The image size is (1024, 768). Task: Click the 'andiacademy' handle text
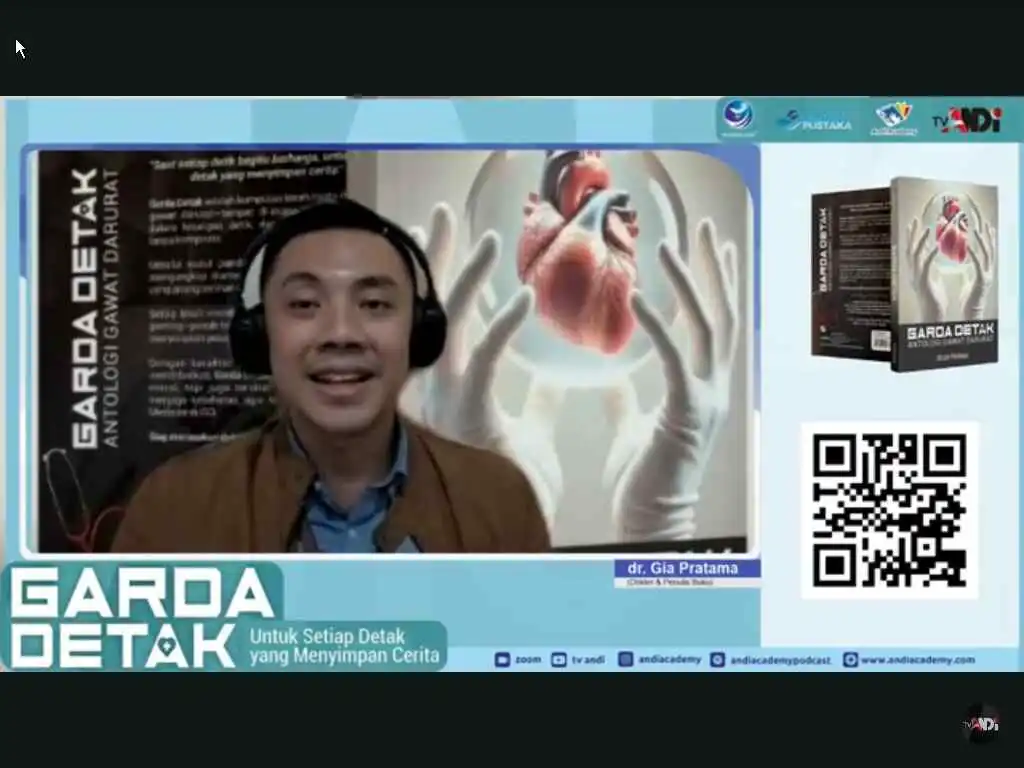(x=669, y=660)
